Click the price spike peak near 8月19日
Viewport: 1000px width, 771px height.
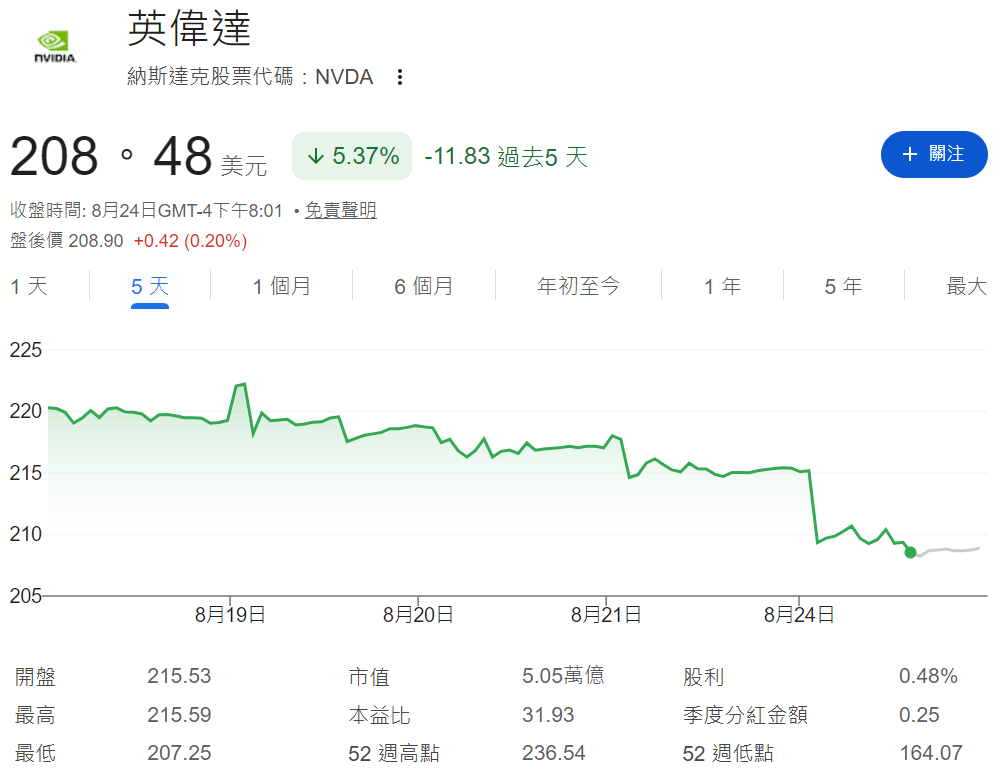pos(241,385)
